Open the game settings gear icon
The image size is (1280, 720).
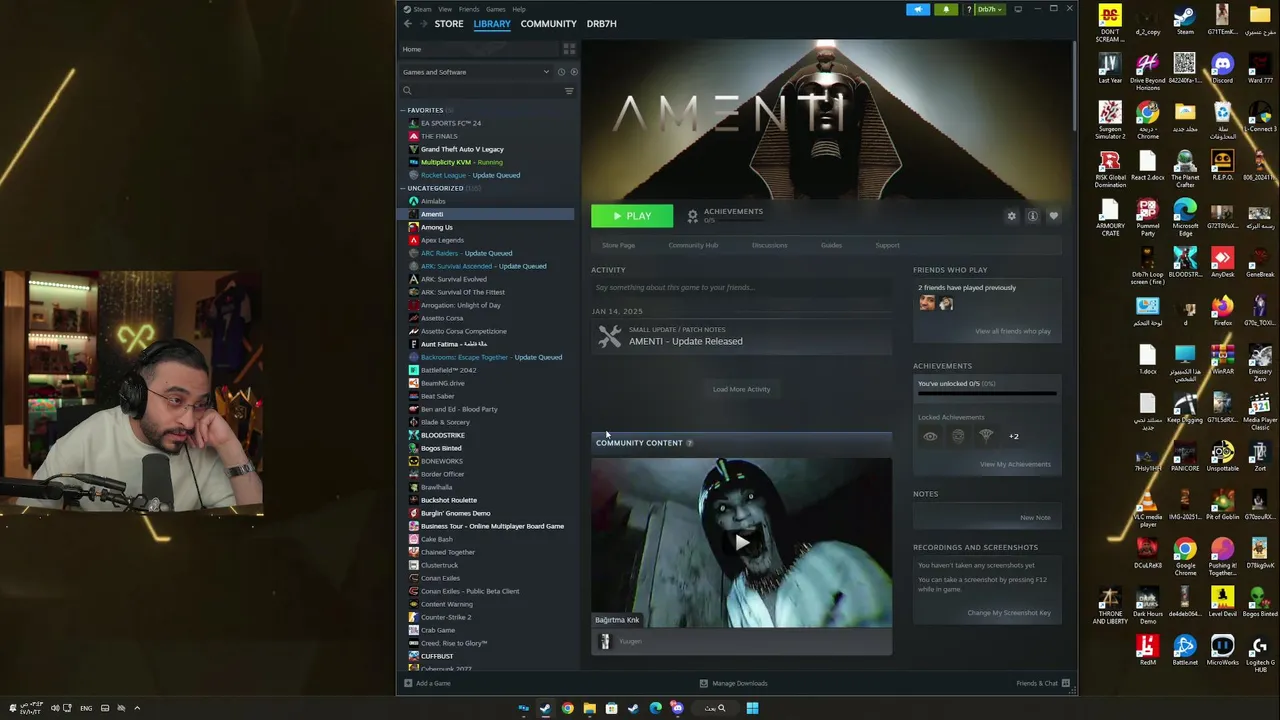(1011, 216)
